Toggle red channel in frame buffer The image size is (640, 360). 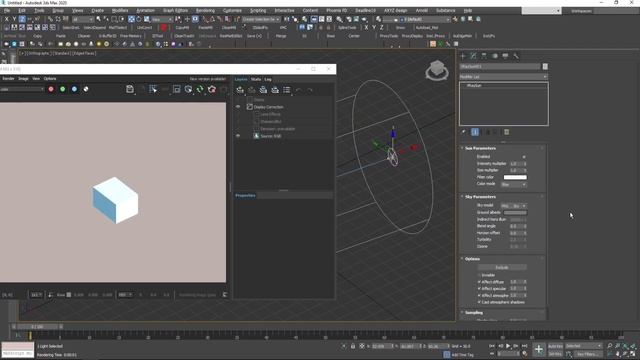51,89
